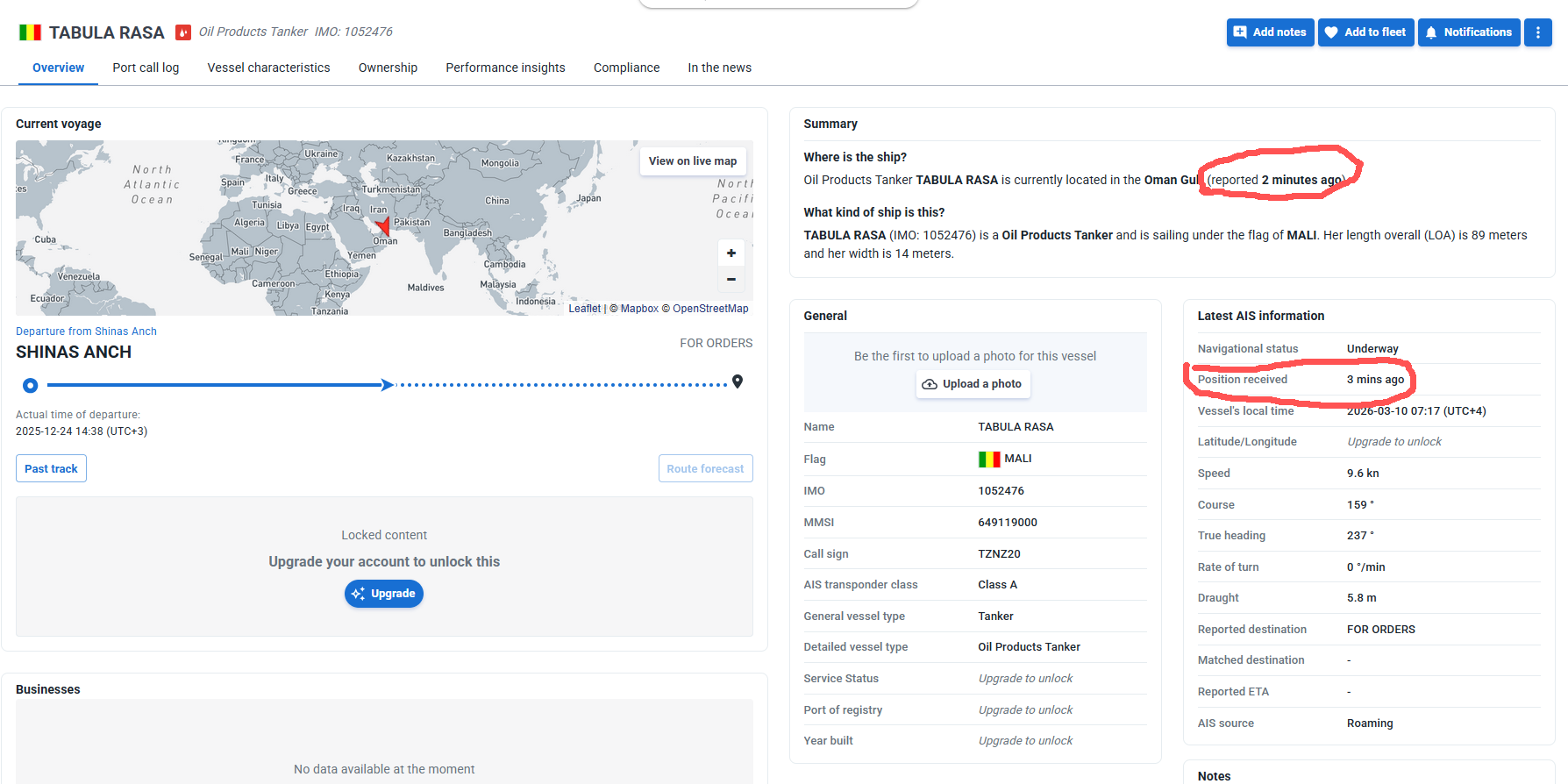Screen dimensions: 1568x784
Task: Upload a photo of the vessel
Action: tap(973, 384)
